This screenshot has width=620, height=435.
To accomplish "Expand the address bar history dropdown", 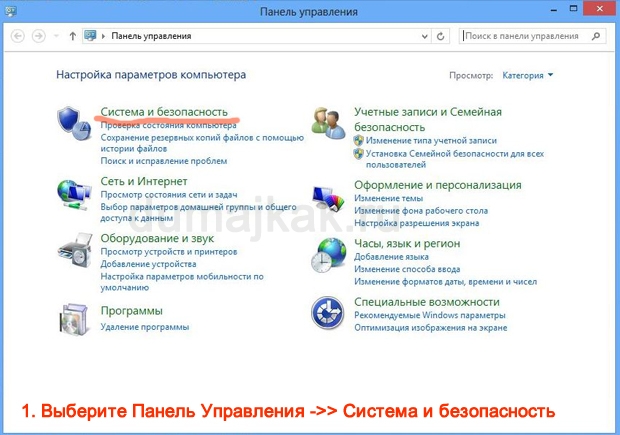I will (x=425, y=36).
